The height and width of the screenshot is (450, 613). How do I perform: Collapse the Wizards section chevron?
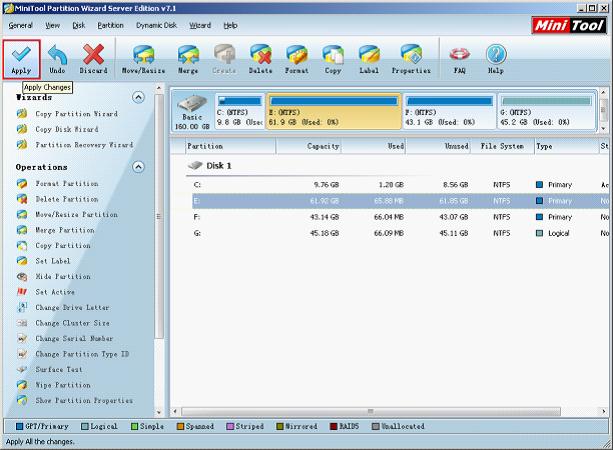click(x=138, y=97)
